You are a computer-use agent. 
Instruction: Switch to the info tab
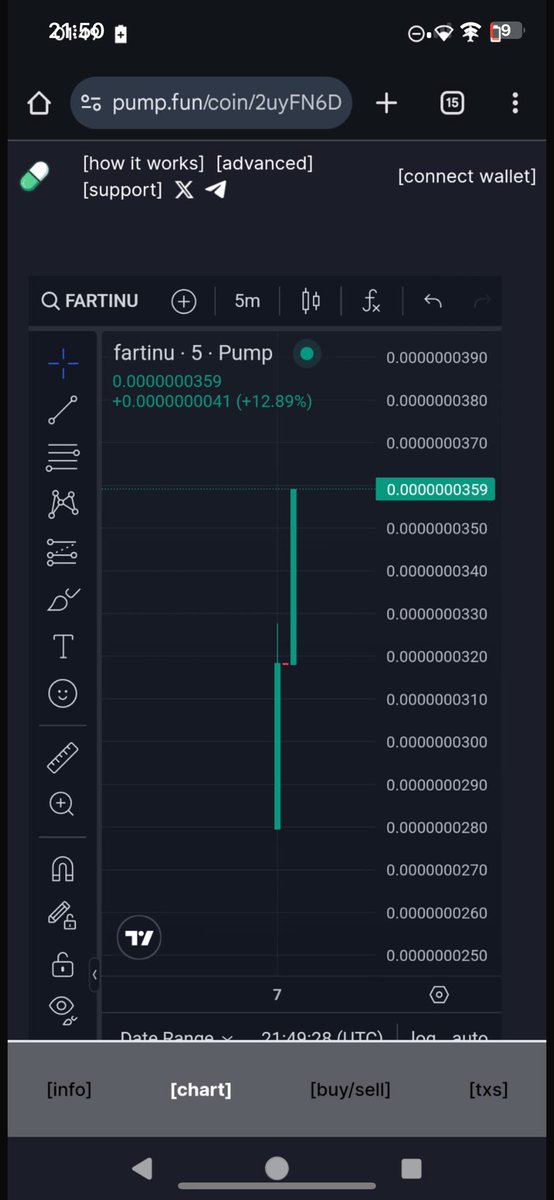(x=69, y=1090)
